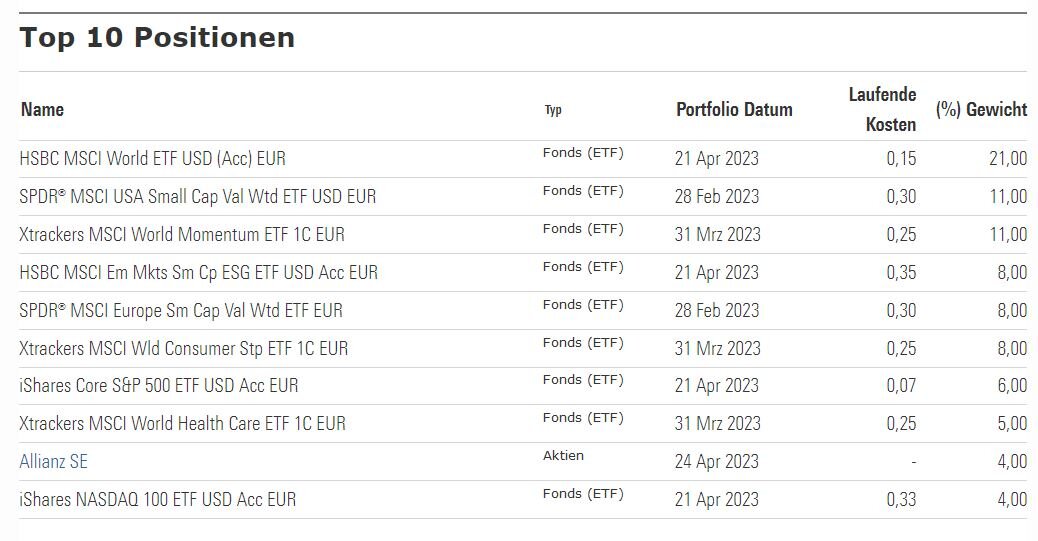
Task: Click Xtrackers MSCI Wld Consumer Stp name
Action: (x=184, y=349)
